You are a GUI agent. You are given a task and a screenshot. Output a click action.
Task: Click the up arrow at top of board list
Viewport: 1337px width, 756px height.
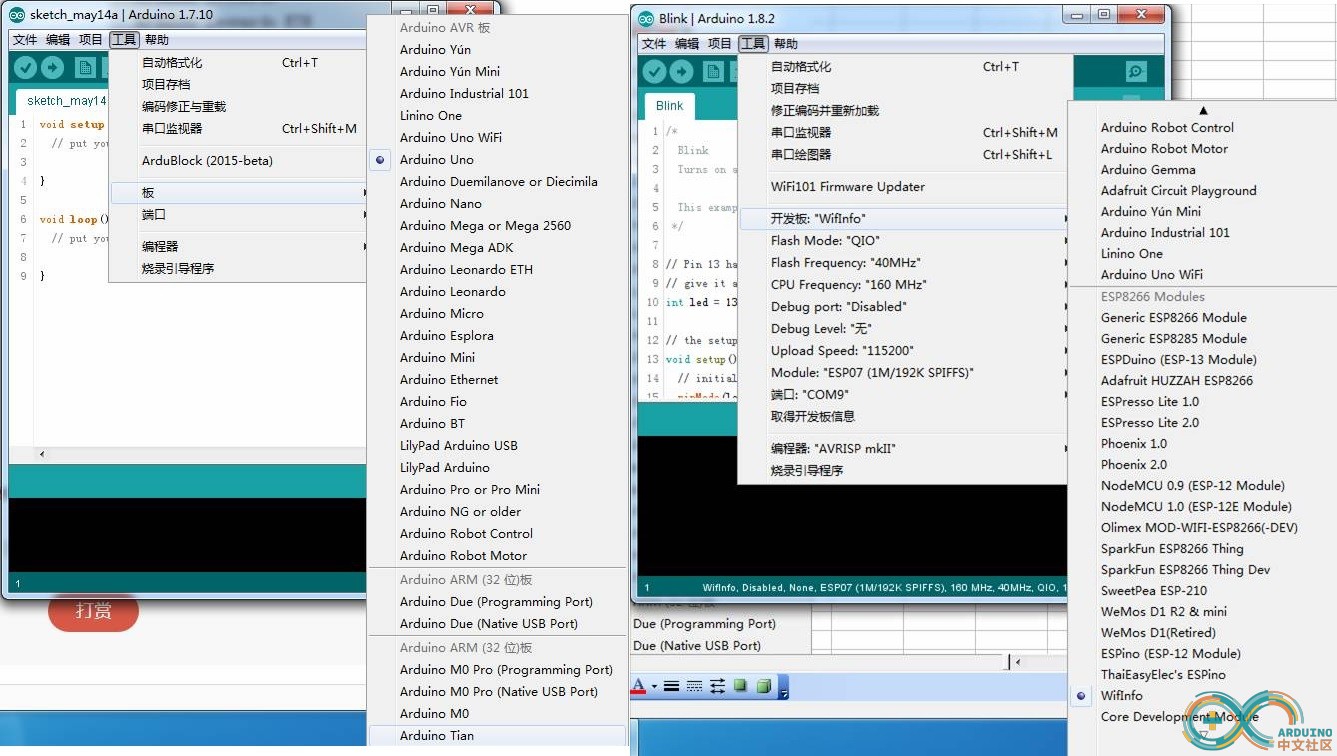[x=1203, y=110]
